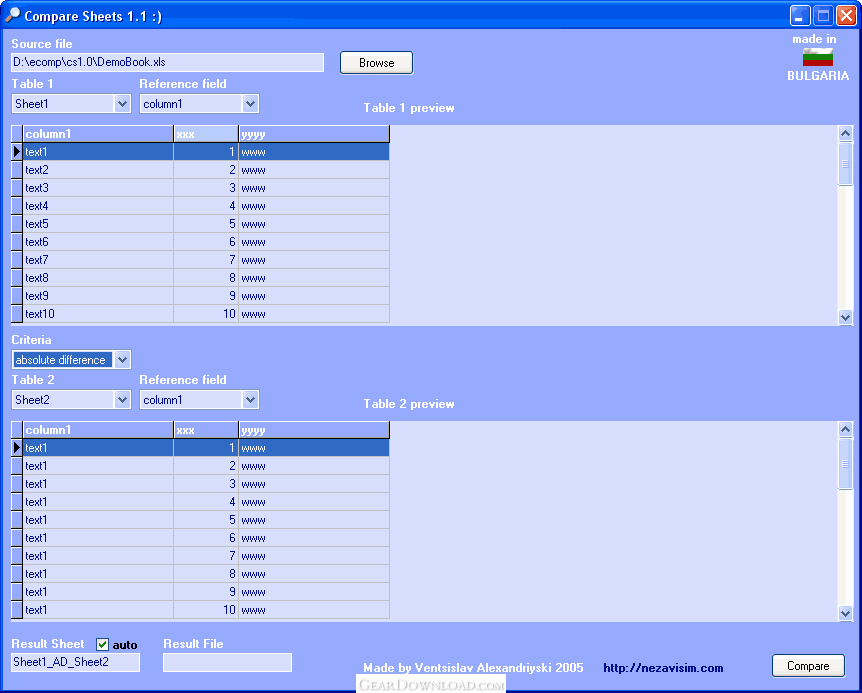Click Table 2 current-row indicator arrow
Viewport: 862px width, 693px height.
tap(16, 448)
